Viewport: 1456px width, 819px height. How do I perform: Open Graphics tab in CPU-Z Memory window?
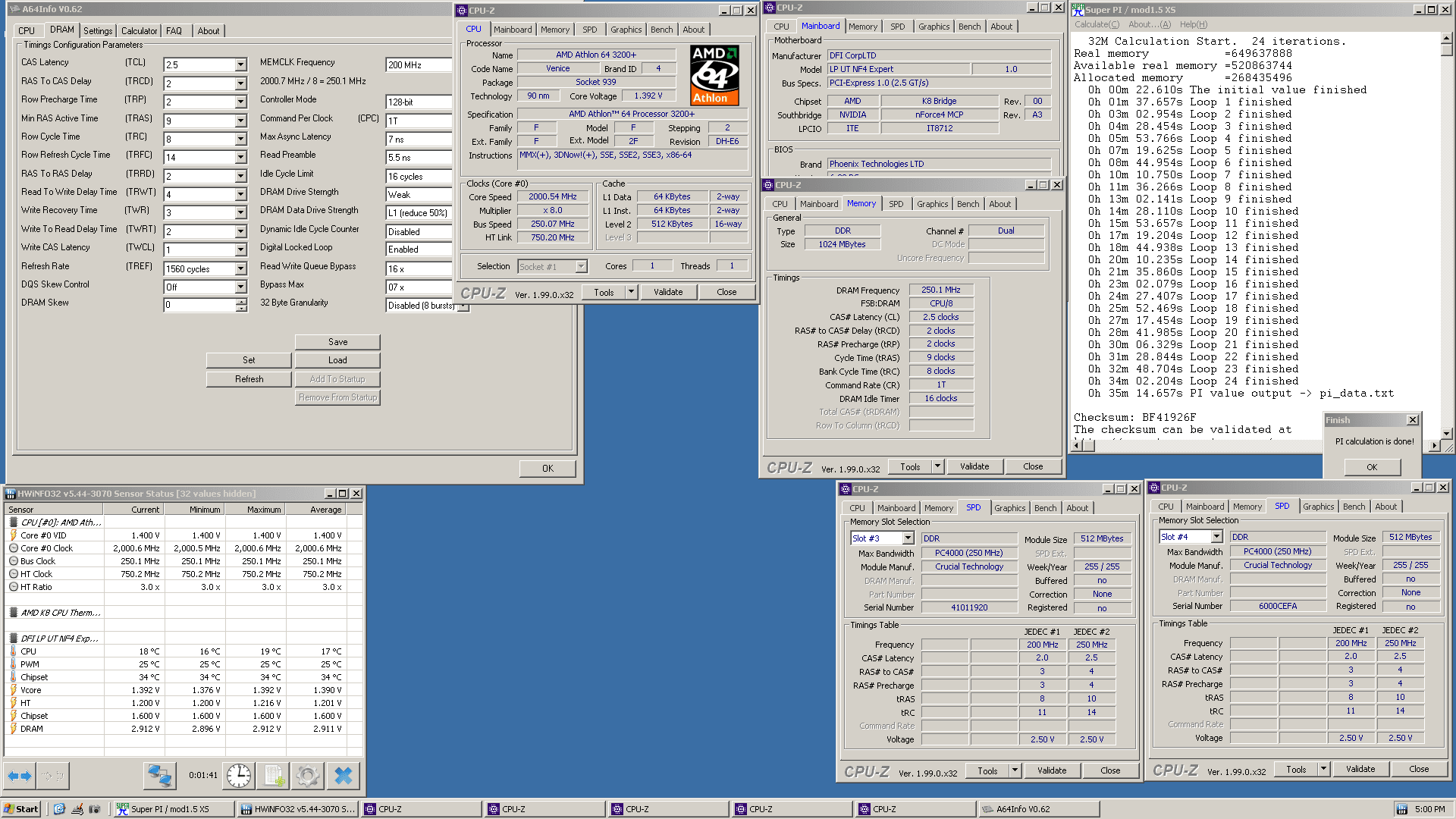point(932,204)
